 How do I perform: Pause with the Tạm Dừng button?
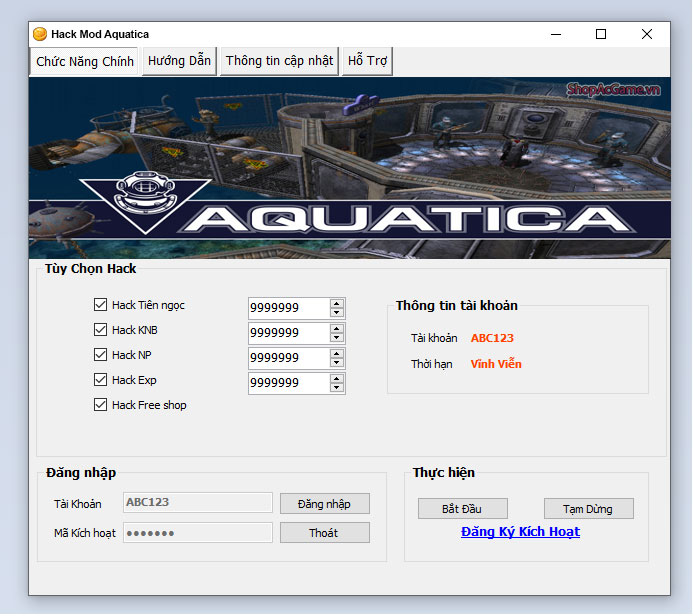coord(588,509)
